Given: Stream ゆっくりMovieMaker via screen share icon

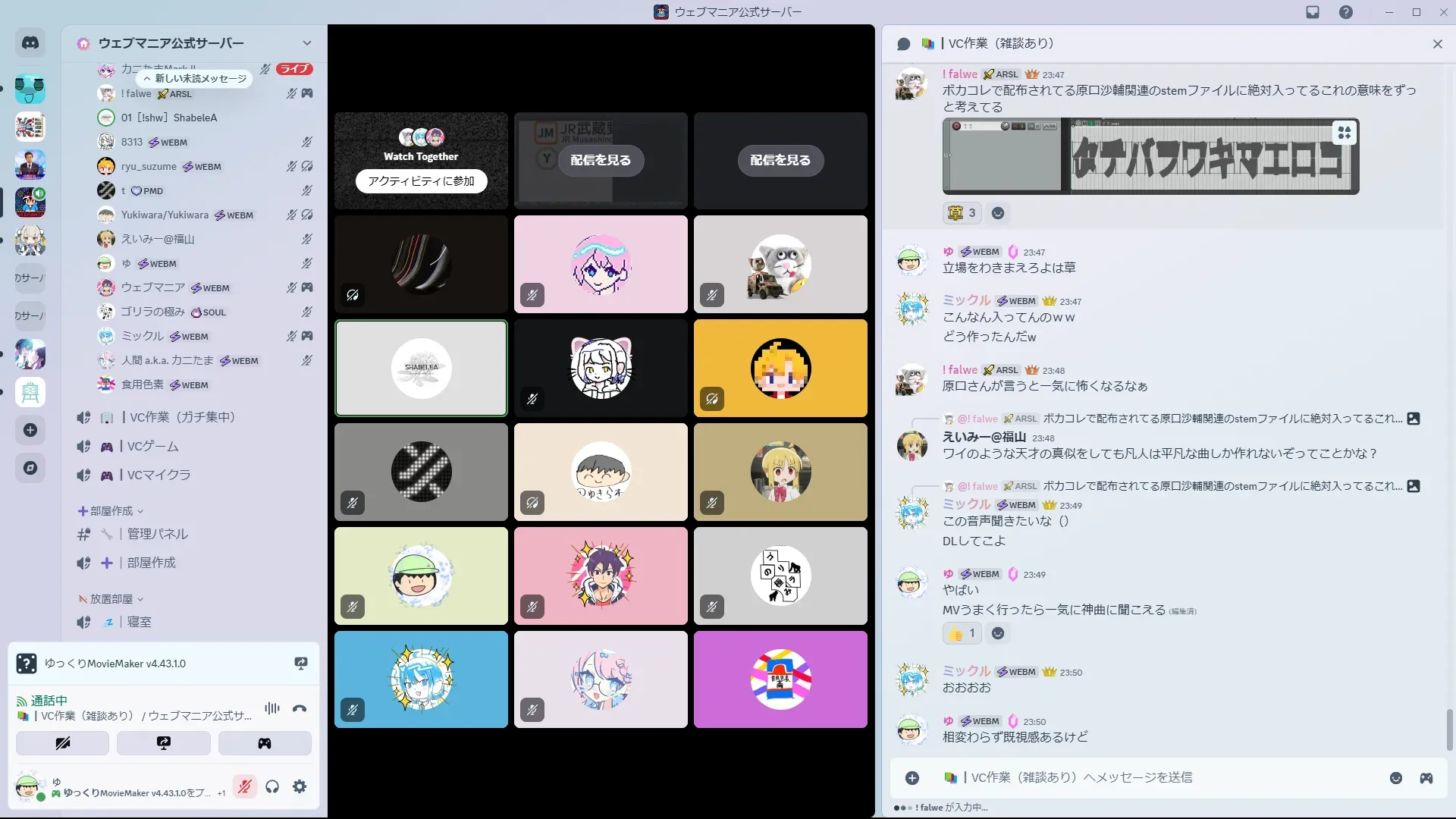Looking at the screenshot, I should point(301,664).
